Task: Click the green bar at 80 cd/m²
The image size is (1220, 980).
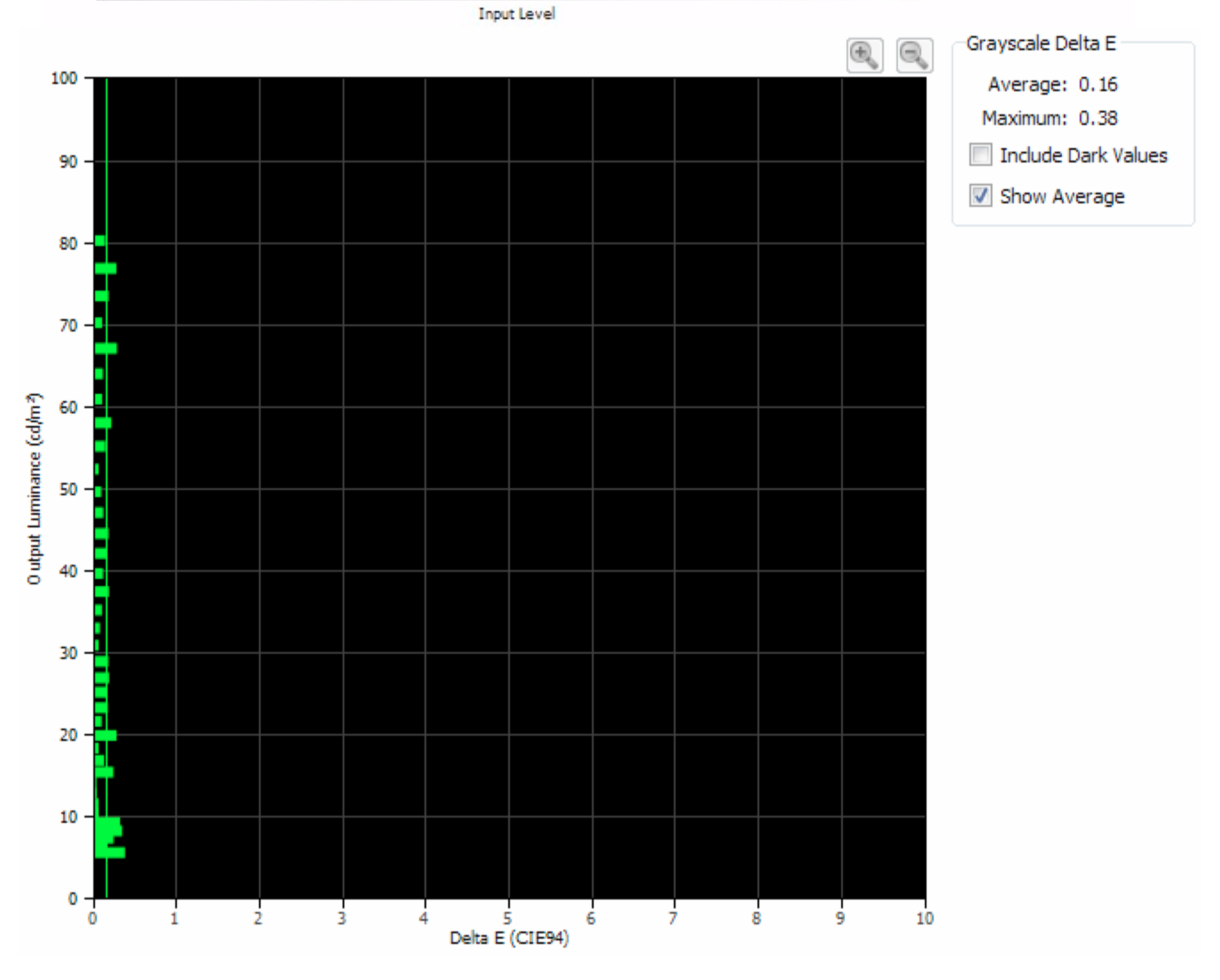Action: pos(100,241)
